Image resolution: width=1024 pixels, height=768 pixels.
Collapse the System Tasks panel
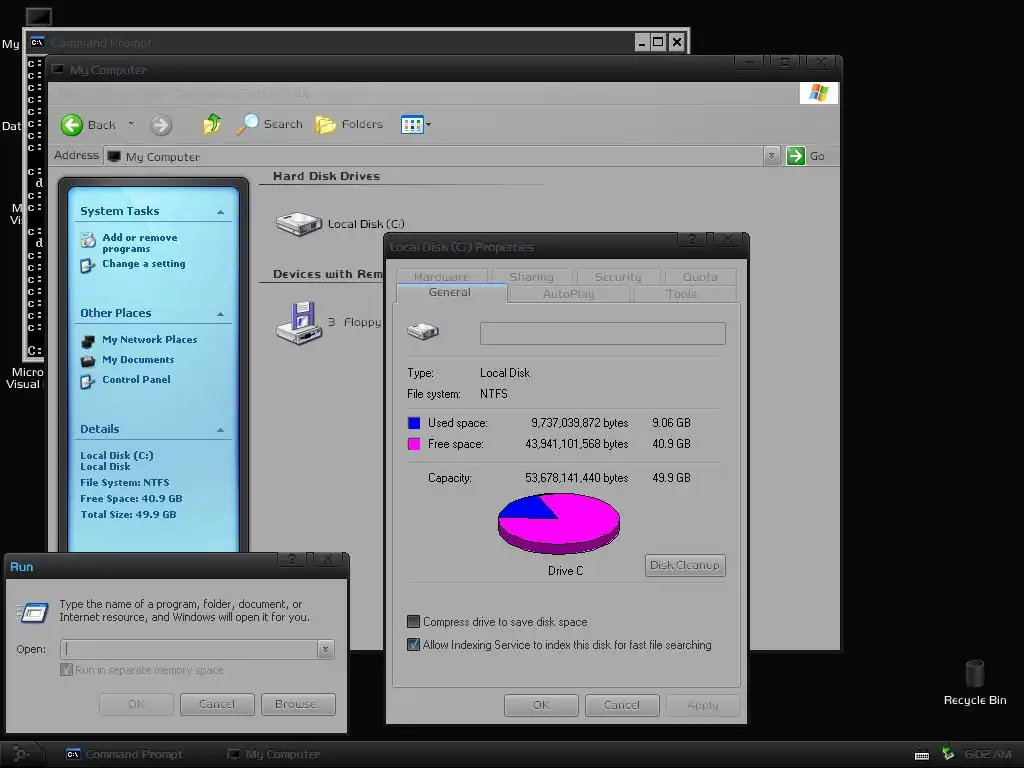[221, 212]
